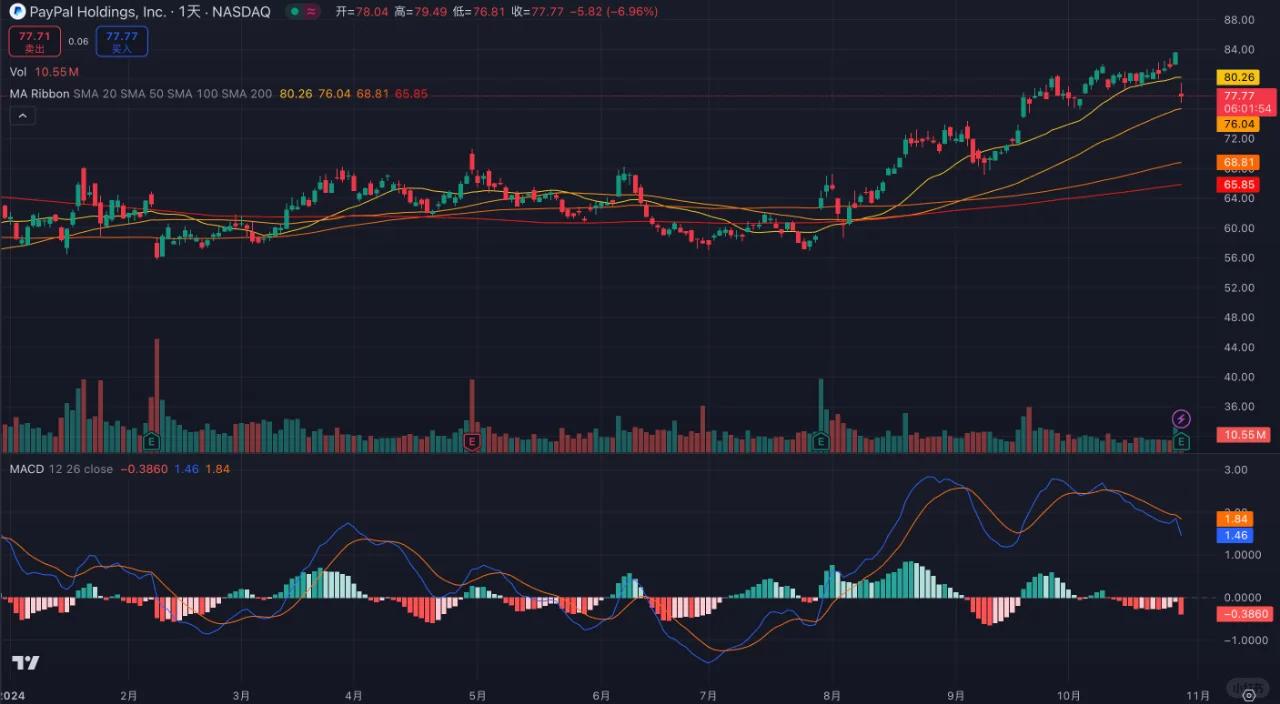Click the 80.26 value in MA Ribbon legend
The width and height of the screenshot is (1280, 704).
tap(295, 94)
